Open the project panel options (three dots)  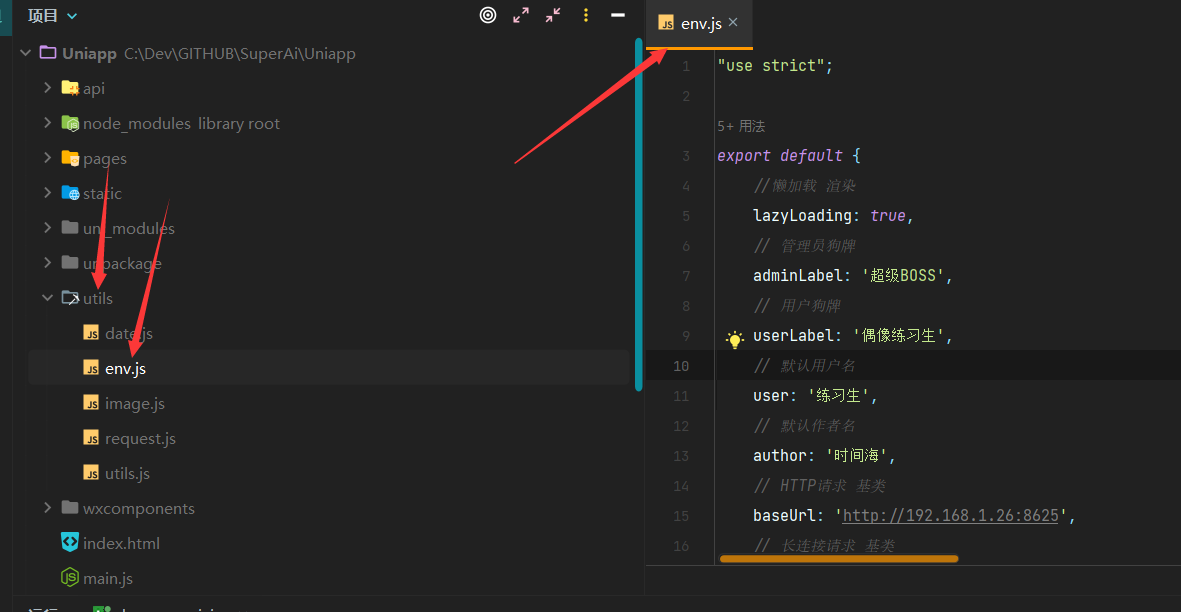[x=586, y=15]
